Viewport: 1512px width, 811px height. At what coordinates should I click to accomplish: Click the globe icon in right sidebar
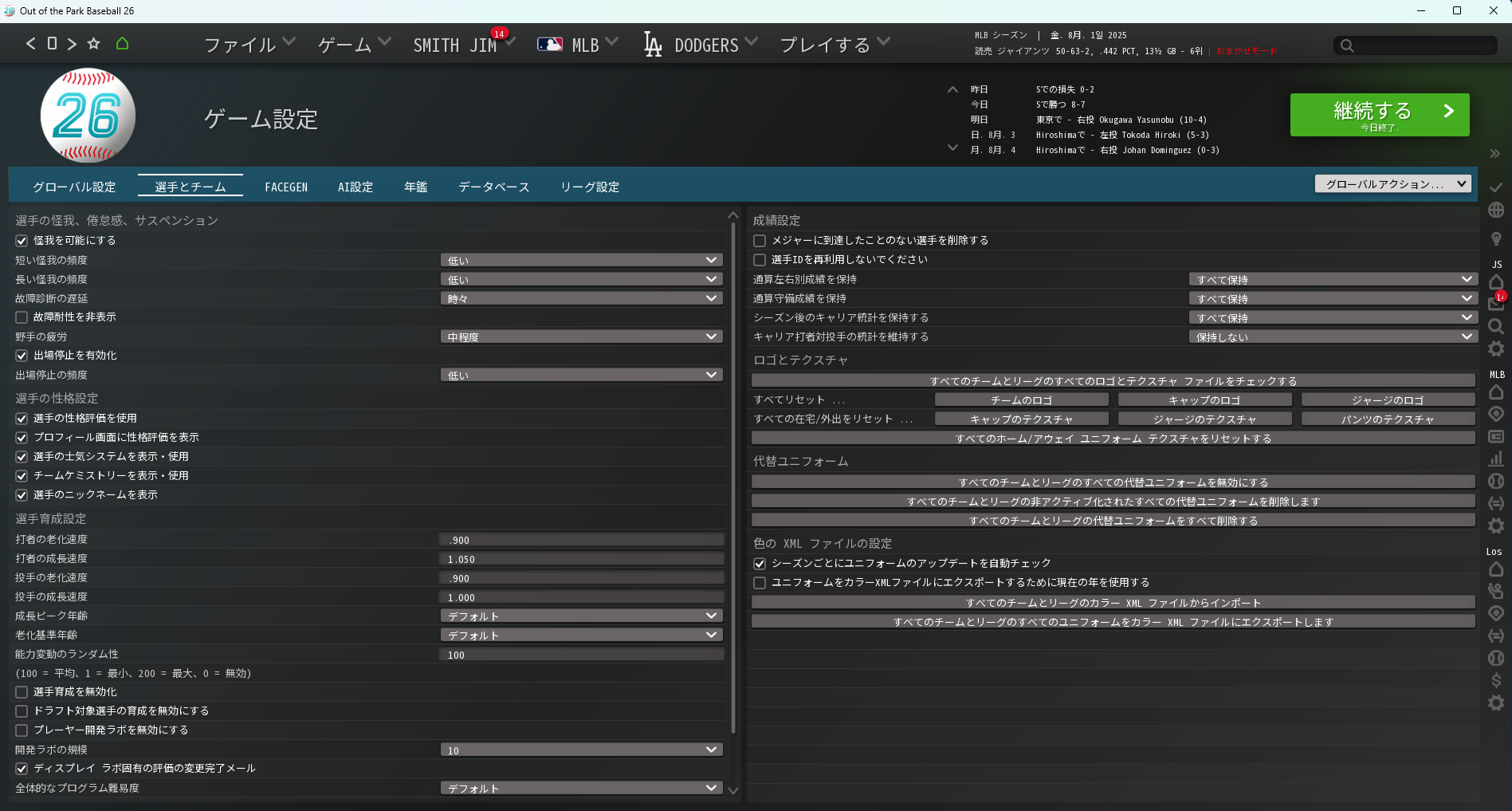[x=1496, y=211]
